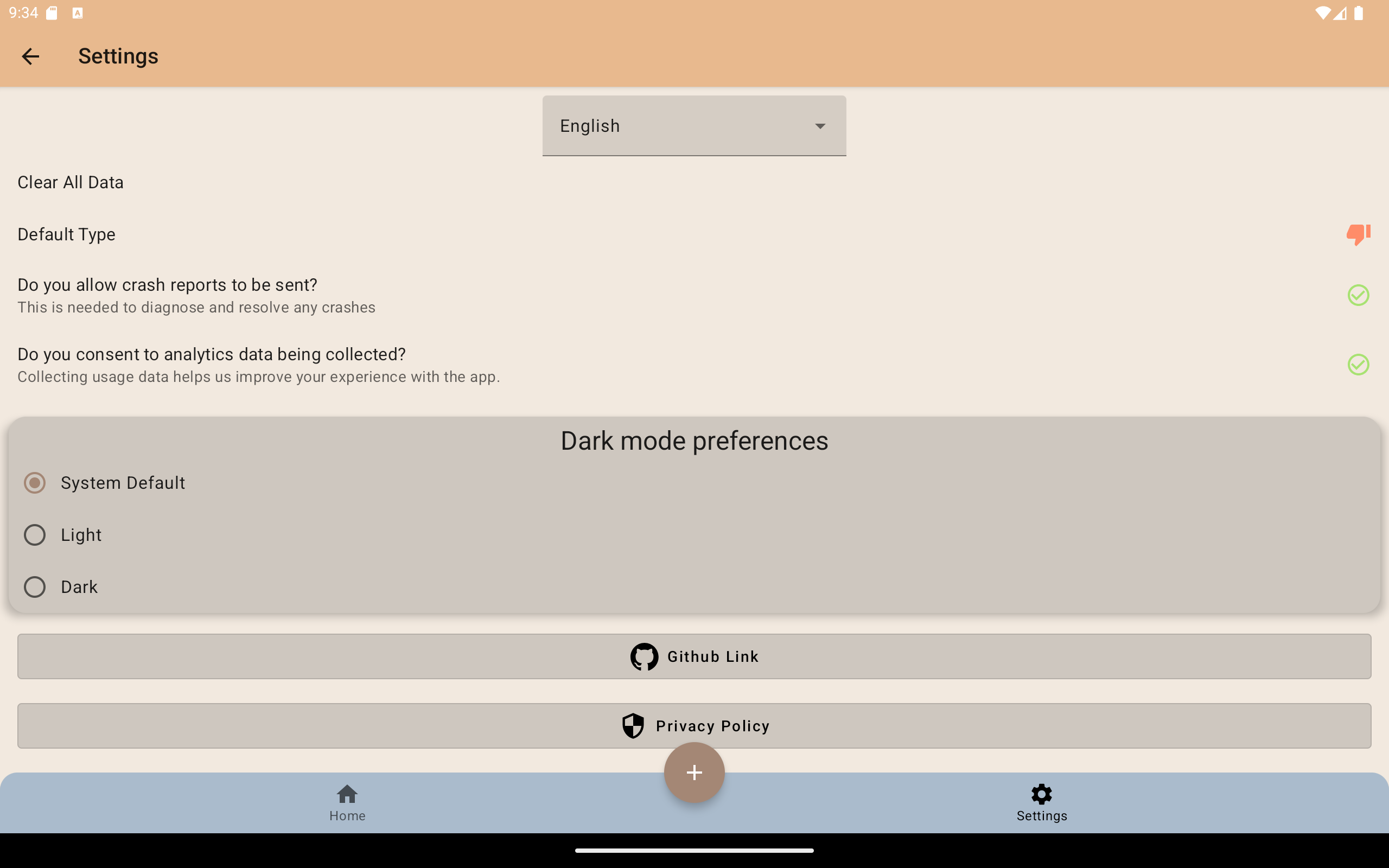Select System Default radio button
This screenshot has width=1389, height=868.
[35, 483]
